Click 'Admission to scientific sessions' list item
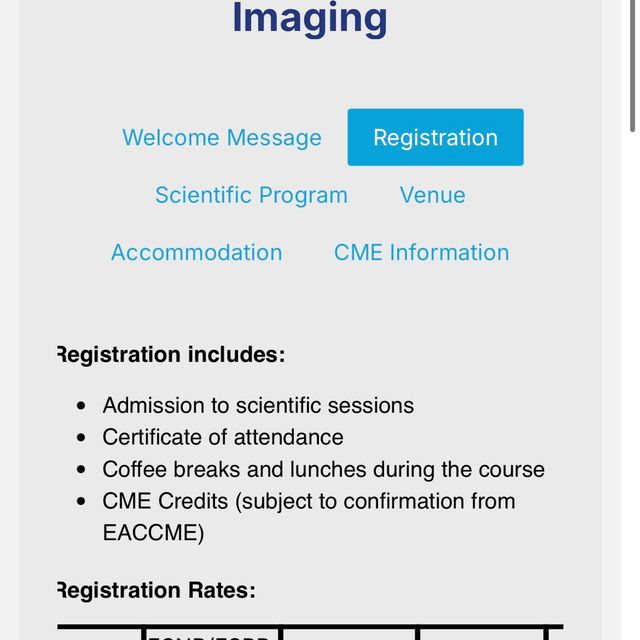Viewport: 640px width, 640px height. 258,406
